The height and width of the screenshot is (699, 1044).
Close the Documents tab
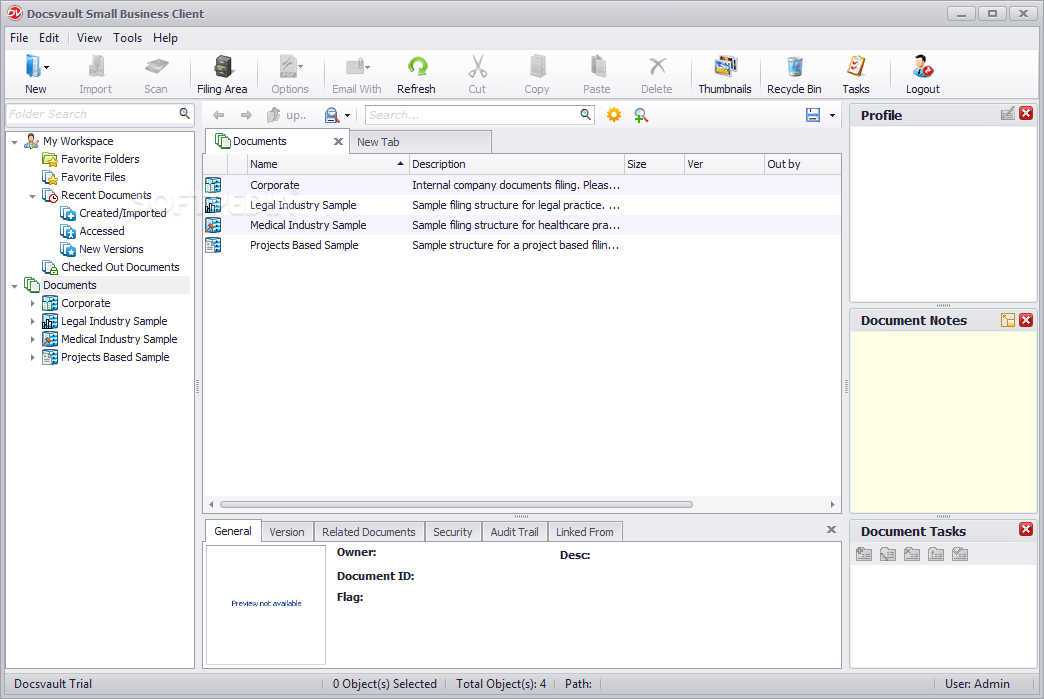tap(338, 141)
